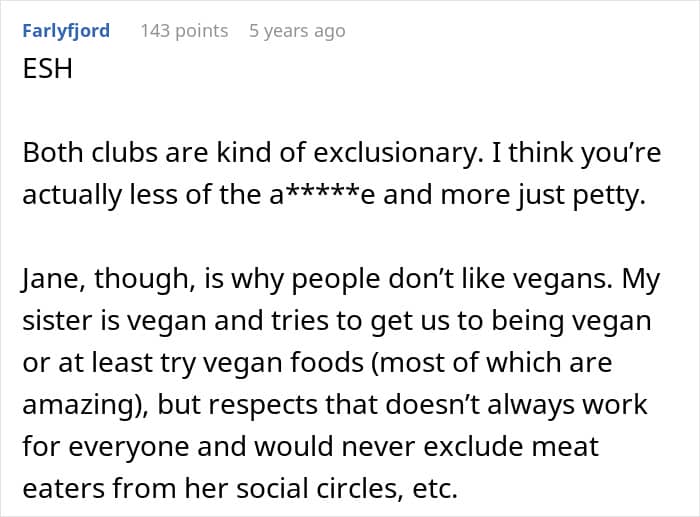
Task: Open the Farlyfjord user profile link
Action: tap(65, 31)
